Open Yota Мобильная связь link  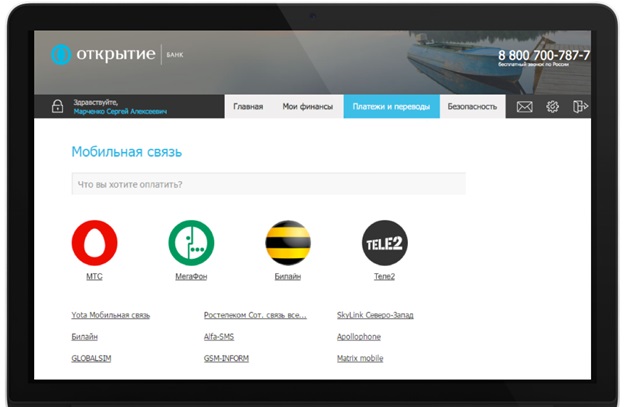pyautogui.click(x=111, y=315)
